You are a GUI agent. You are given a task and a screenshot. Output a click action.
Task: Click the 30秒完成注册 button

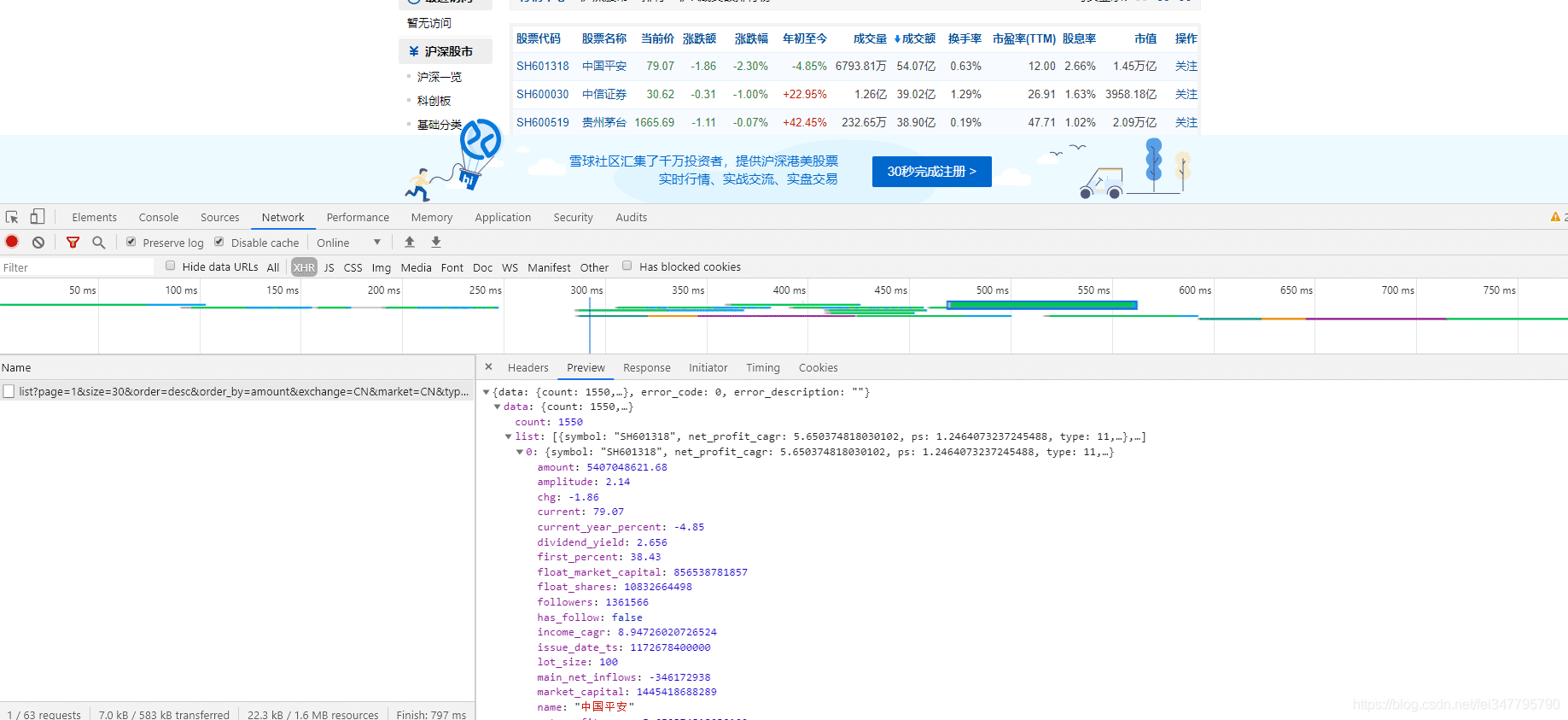pos(931,172)
